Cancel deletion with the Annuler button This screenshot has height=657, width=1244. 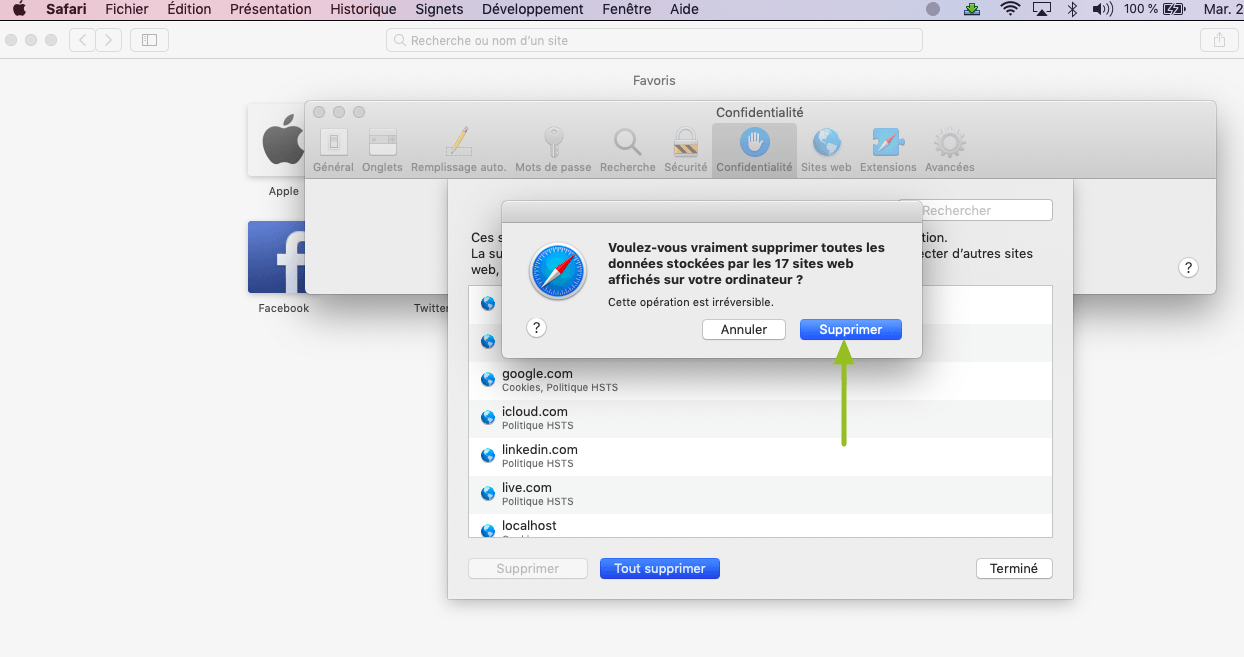click(744, 329)
